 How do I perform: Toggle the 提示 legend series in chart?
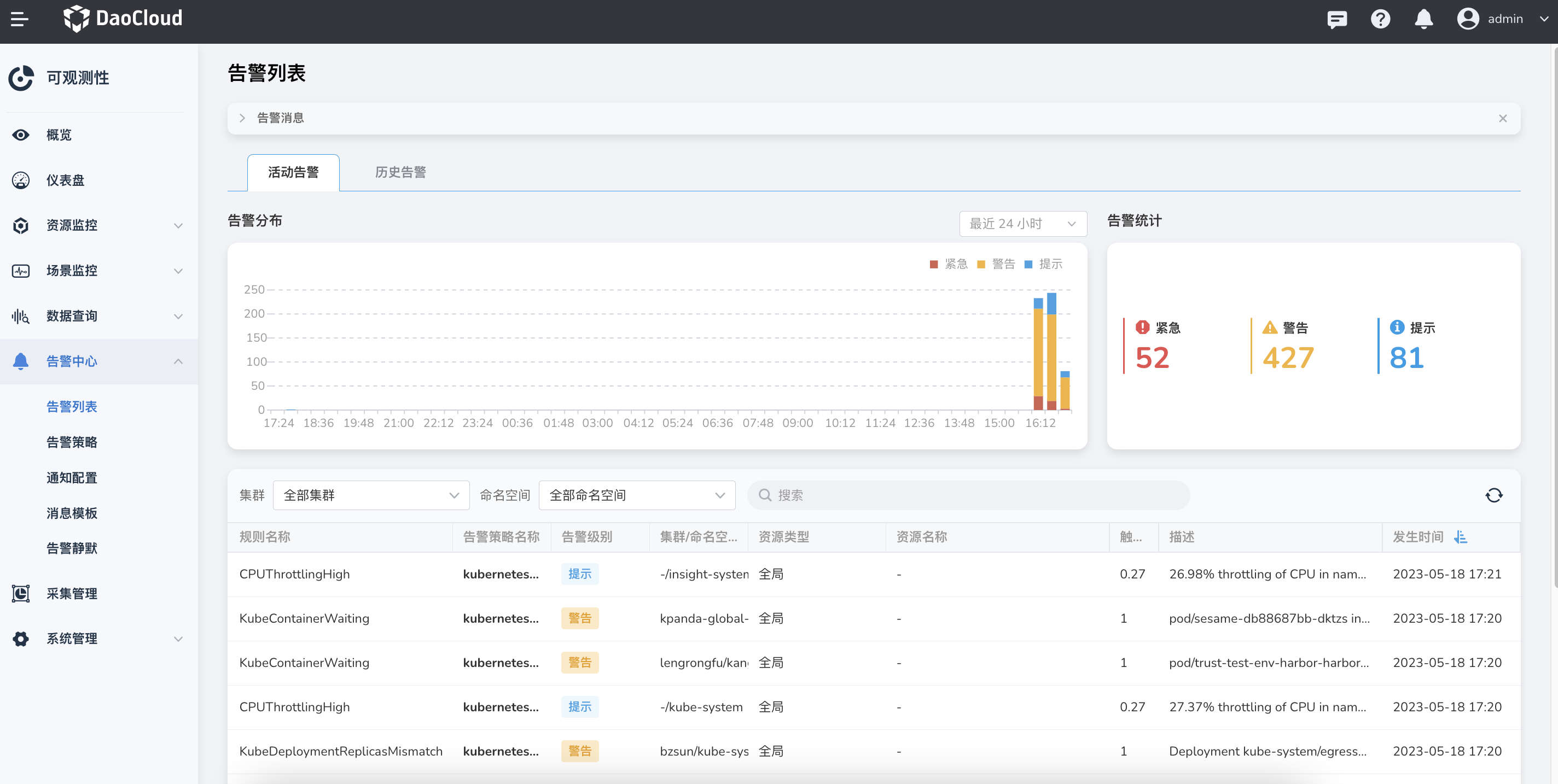tap(1043, 264)
